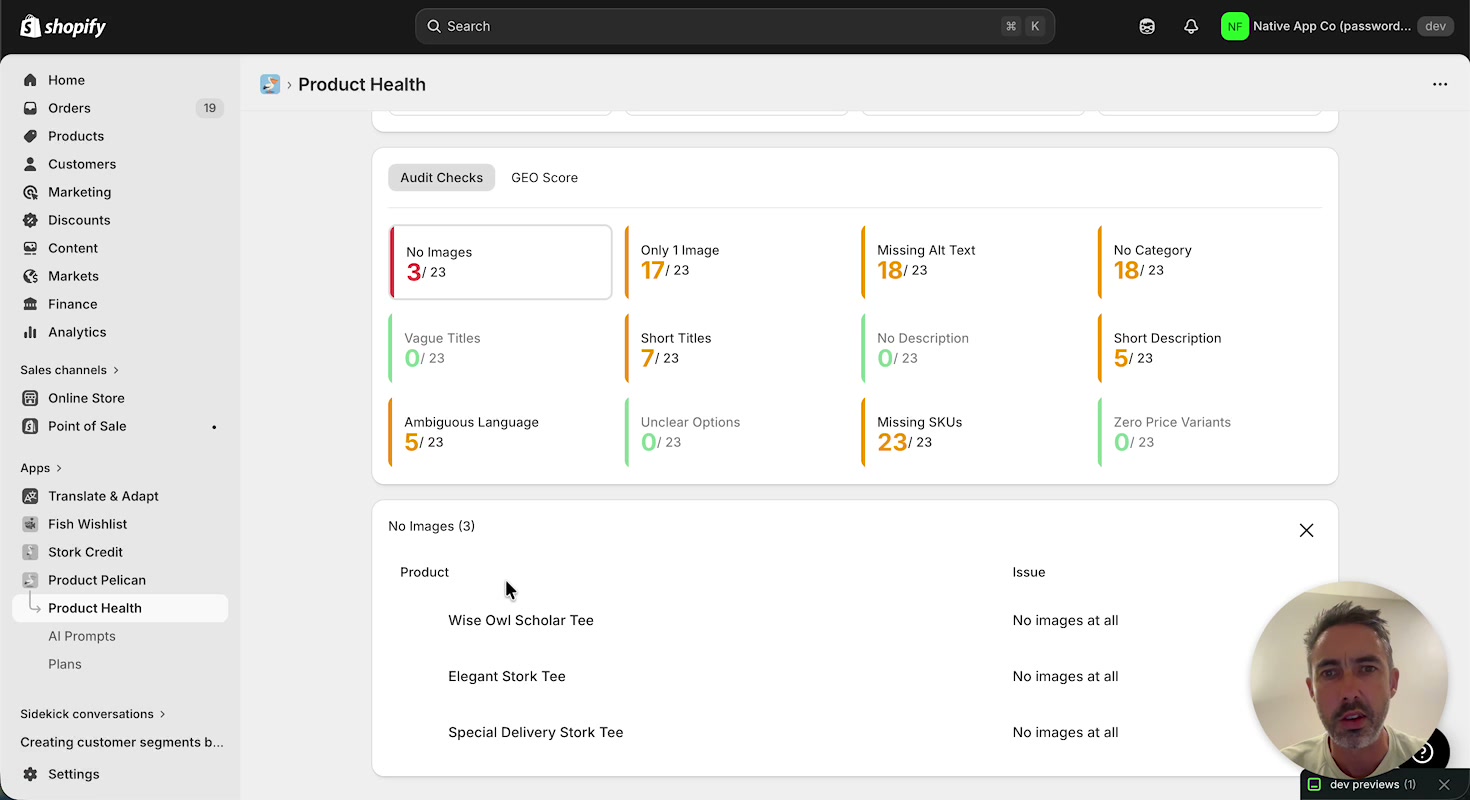Image resolution: width=1470 pixels, height=800 pixels.
Task: Expand the Apps section chevron
Action: point(59,468)
